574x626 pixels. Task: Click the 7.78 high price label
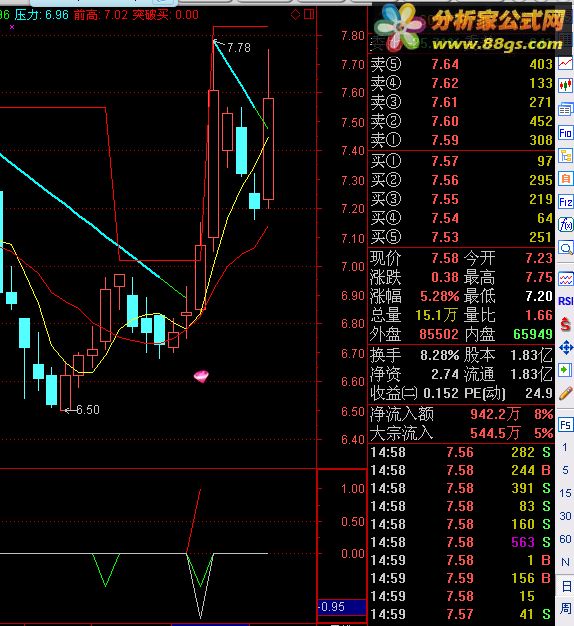click(x=239, y=48)
